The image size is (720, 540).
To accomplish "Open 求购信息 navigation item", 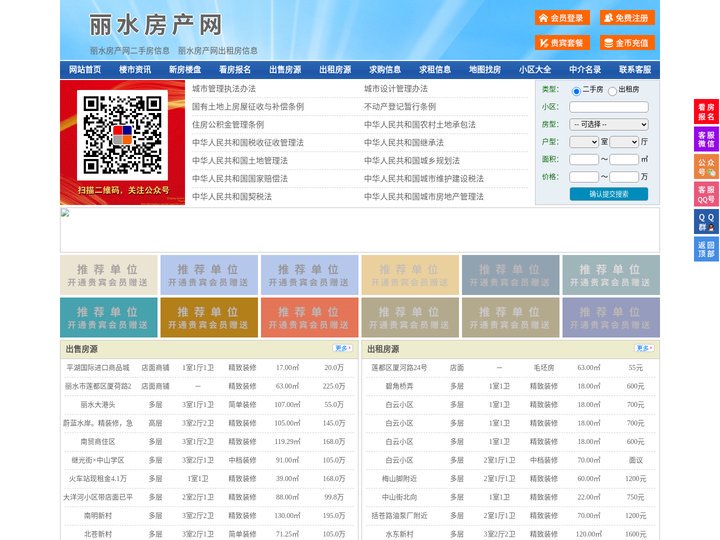I will (x=385, y=70).
